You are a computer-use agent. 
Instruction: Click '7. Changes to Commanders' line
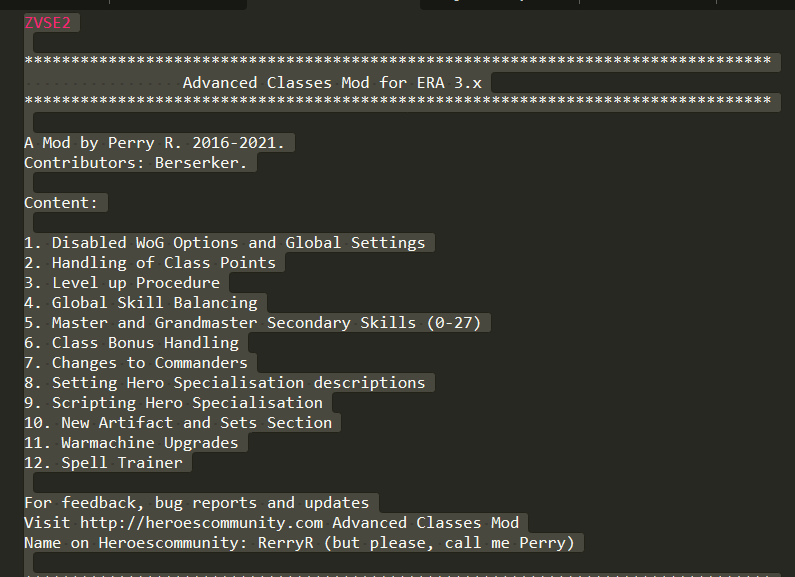[x=136, y=363]
